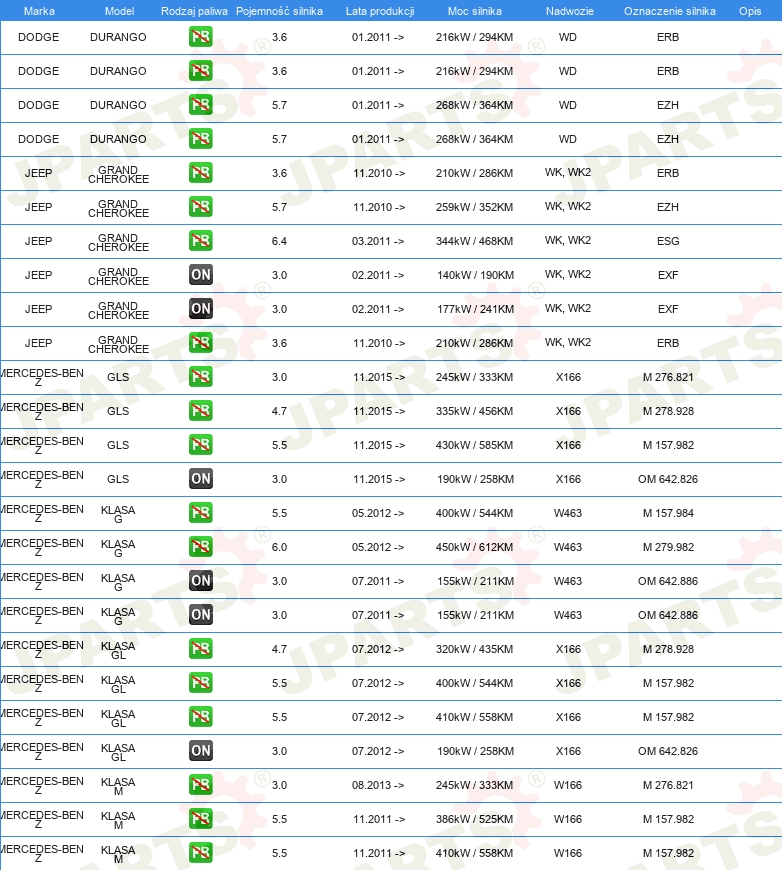The height and width of the screenshot is (870, 782).
Task: Click the Model column header
Action: (119, 11)
